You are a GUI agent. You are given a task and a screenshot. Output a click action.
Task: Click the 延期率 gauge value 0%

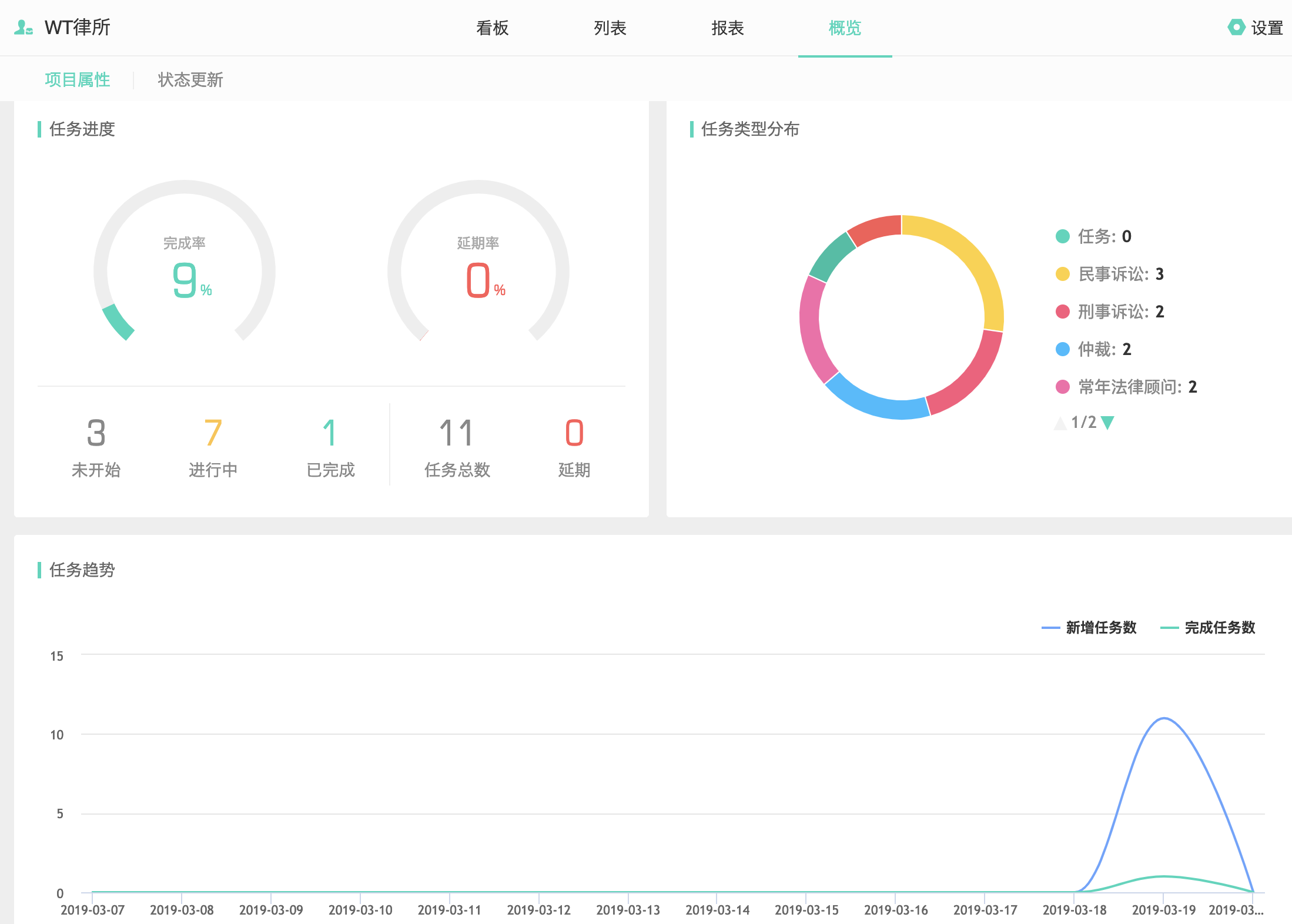pos(486,280)
